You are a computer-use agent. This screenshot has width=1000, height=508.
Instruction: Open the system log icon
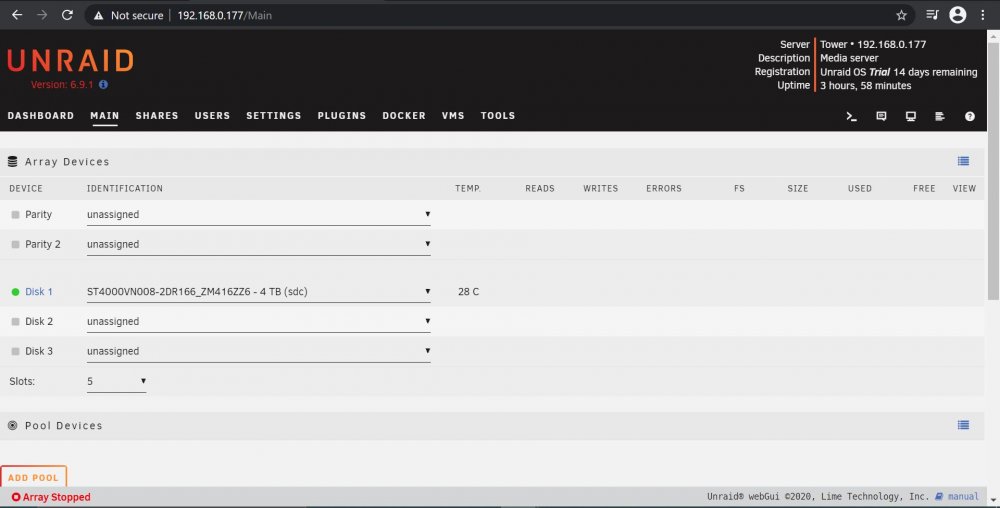pyautogui.click(x=939, y=116)
